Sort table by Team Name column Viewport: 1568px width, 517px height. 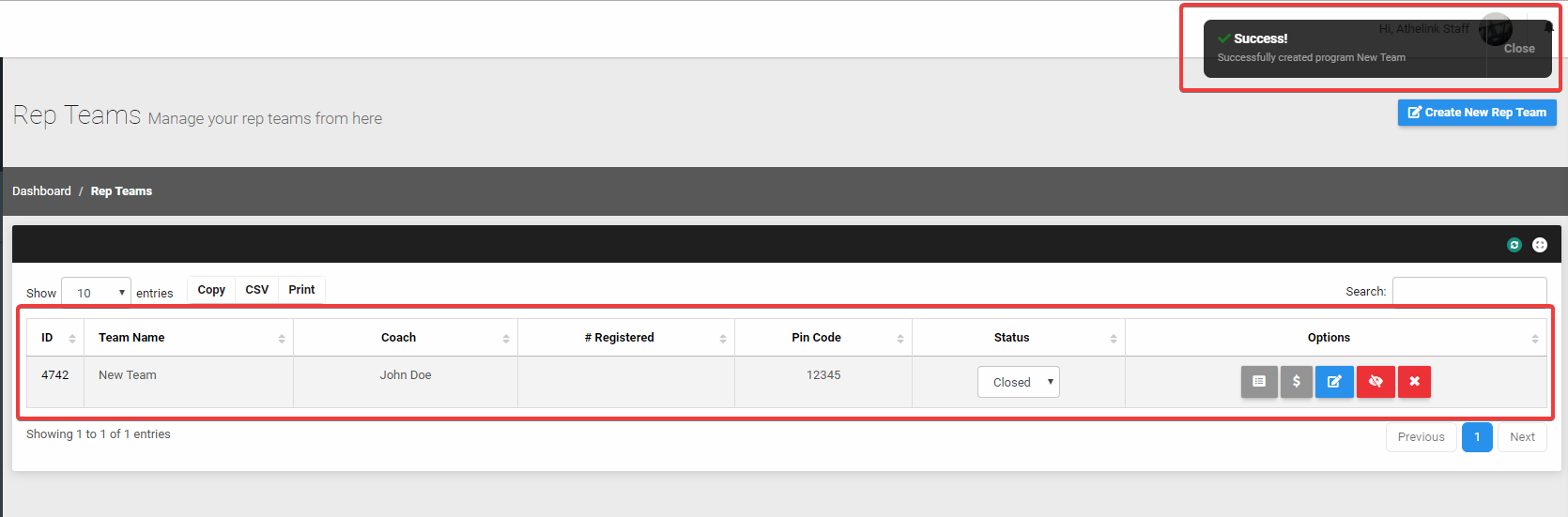[x=188, y=338]
